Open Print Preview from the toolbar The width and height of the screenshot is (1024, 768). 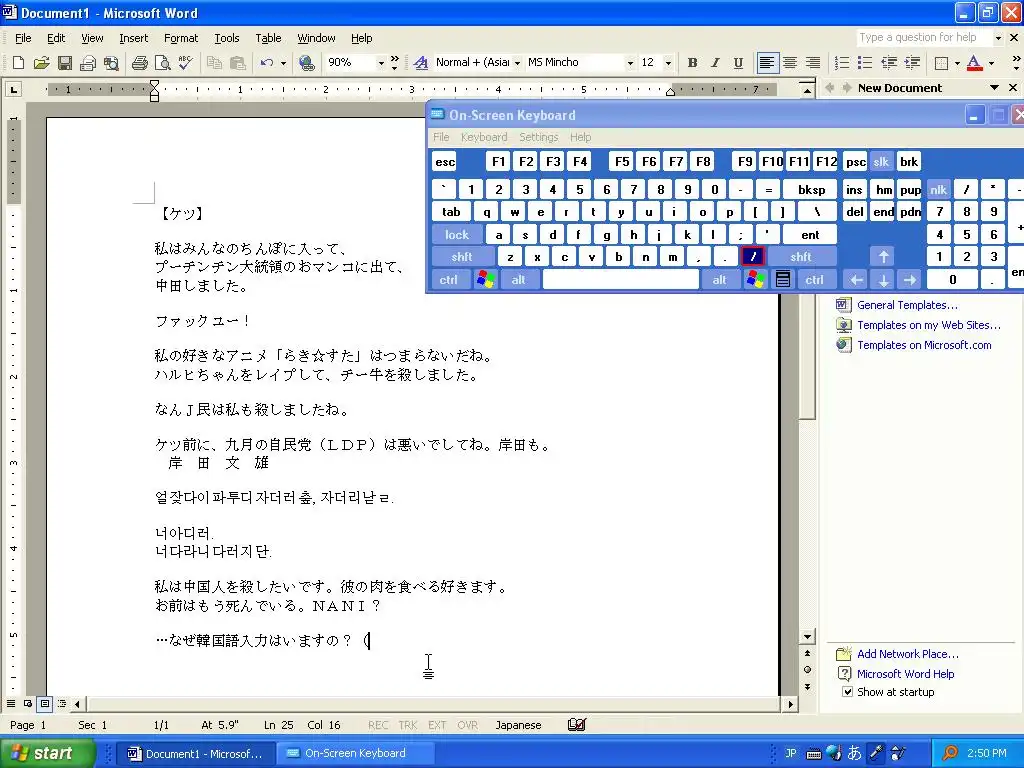(162, 63)
